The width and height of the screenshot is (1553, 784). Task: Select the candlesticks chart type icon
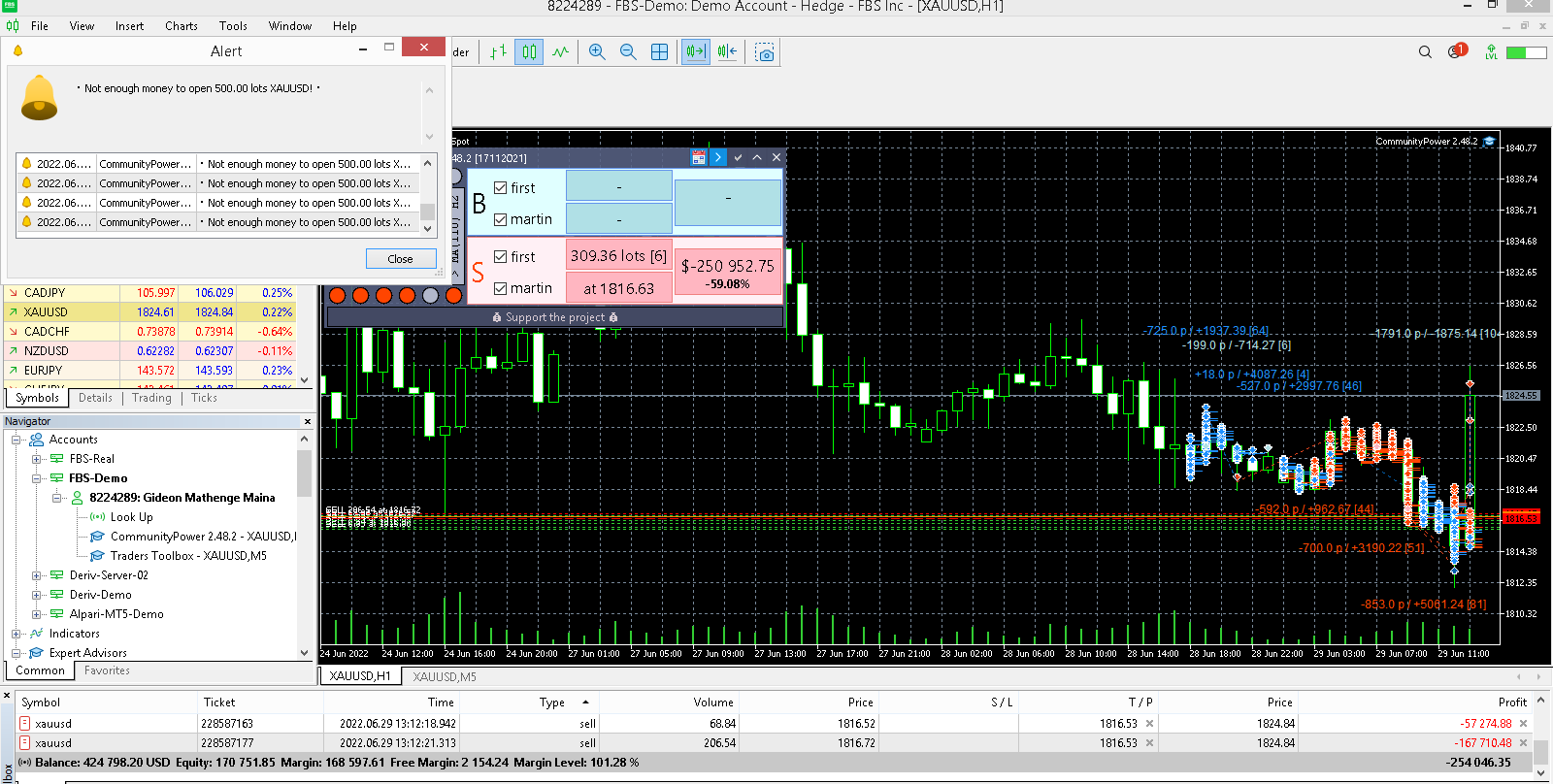pos(529,52)
